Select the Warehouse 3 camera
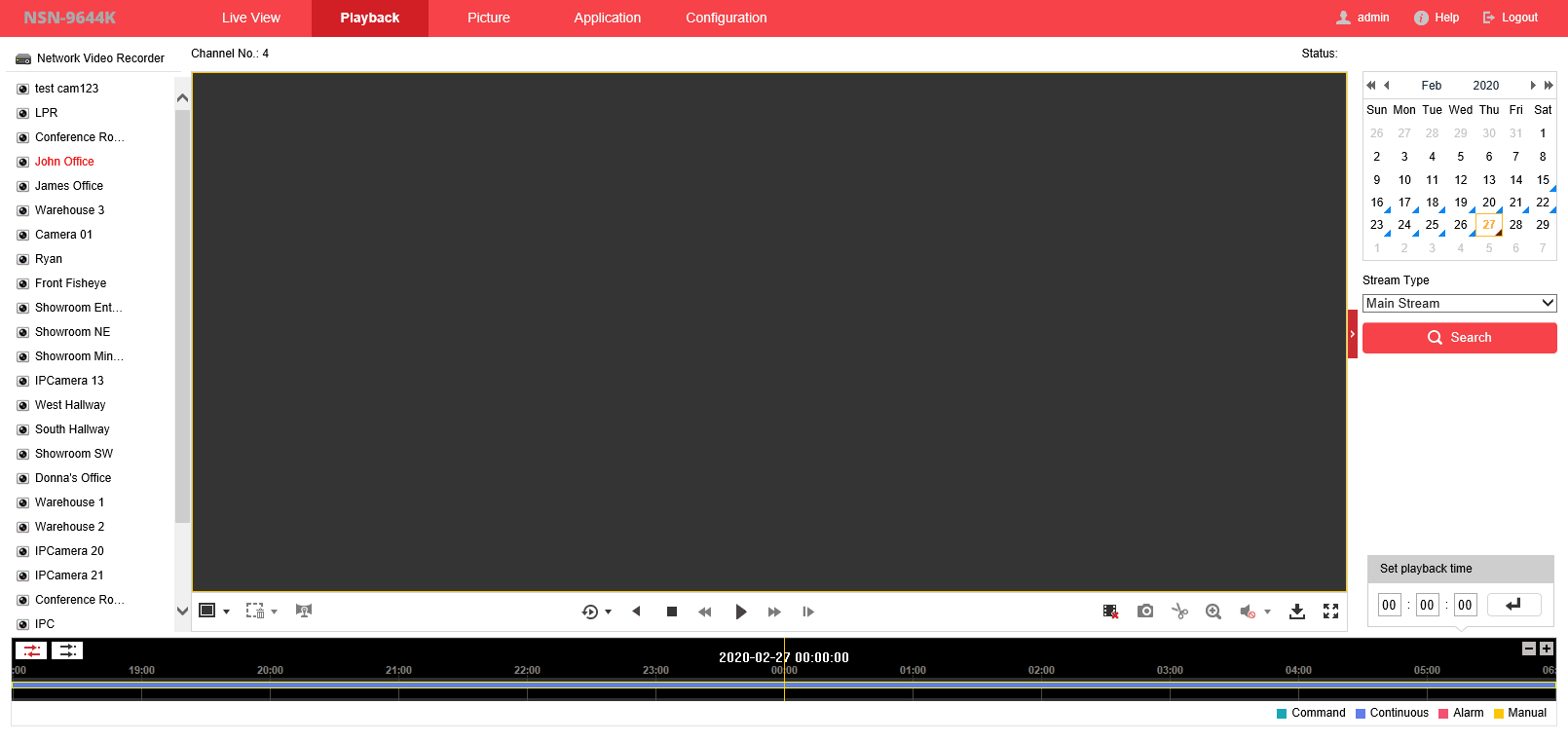Screen dimensions: 1568x742 click(69, 210)
